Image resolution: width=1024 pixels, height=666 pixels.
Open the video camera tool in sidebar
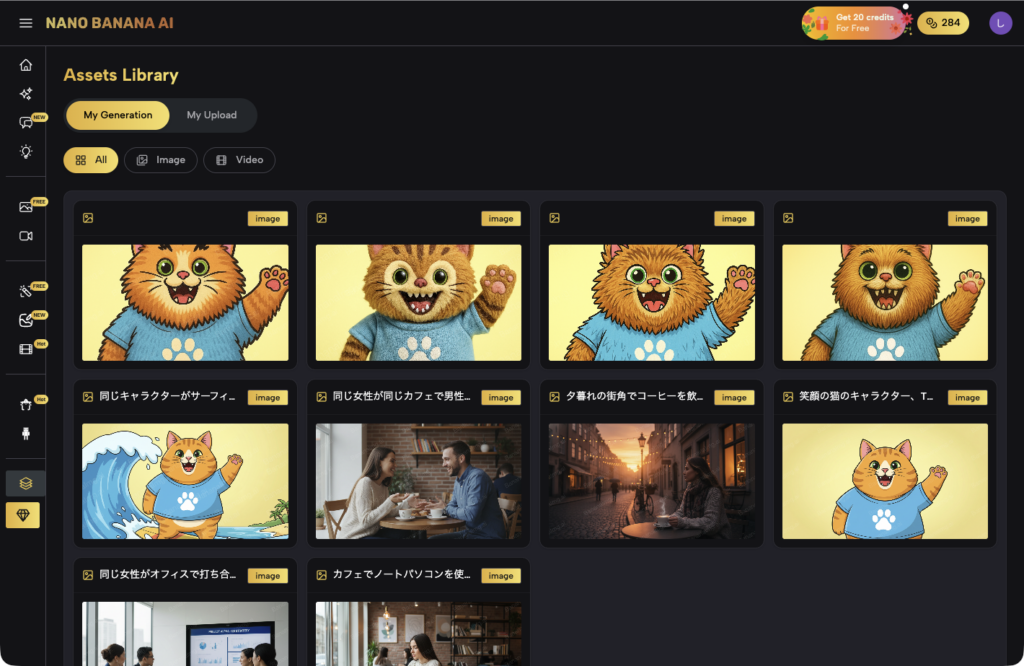click(26, 236)
